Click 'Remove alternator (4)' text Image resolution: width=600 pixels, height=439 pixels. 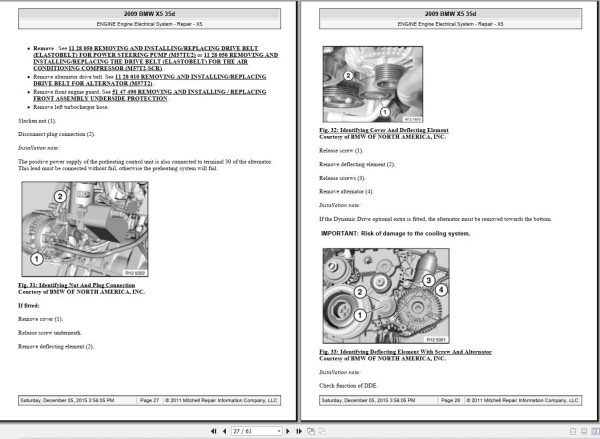[x=346, y=191]
